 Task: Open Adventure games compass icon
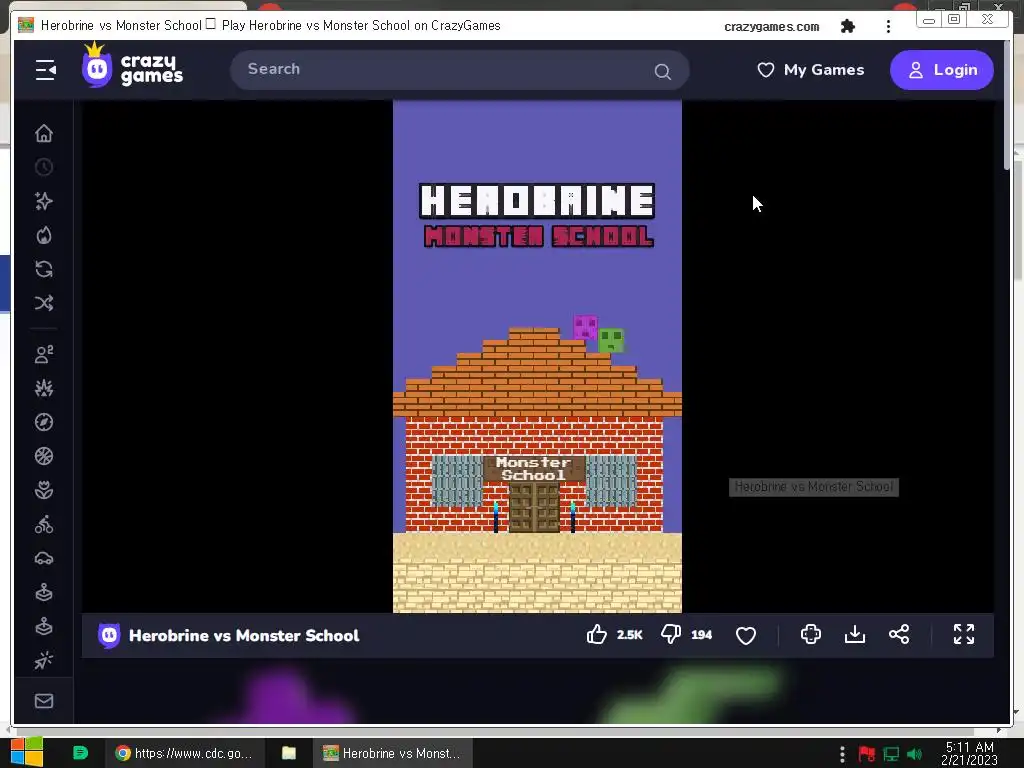click(44, 423)
